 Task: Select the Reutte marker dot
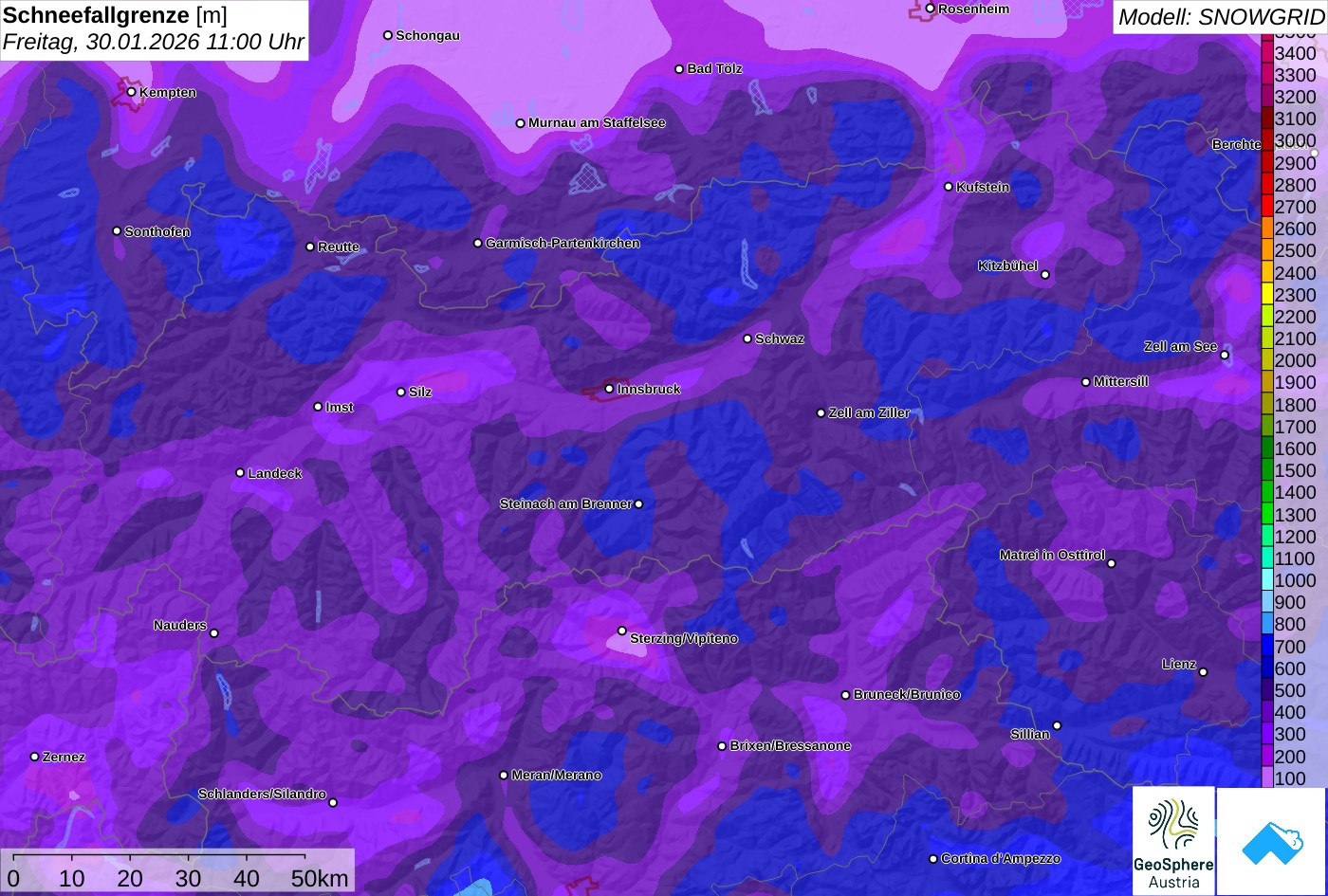coord(310,247)
